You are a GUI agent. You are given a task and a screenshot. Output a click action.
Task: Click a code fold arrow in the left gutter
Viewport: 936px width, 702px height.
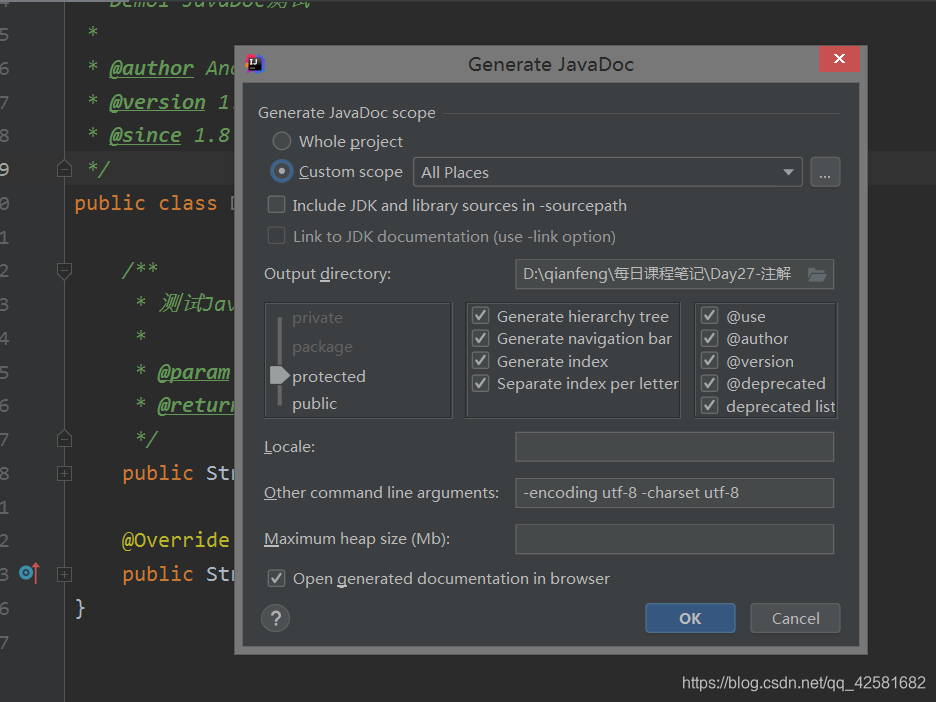[64, 168]
